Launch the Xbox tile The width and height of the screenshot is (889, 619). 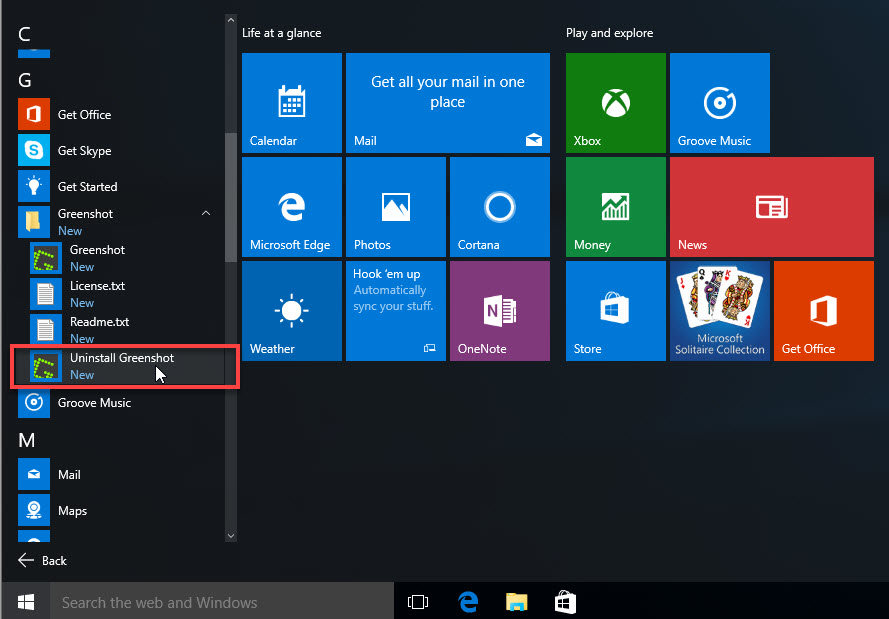tap(615, 103)
